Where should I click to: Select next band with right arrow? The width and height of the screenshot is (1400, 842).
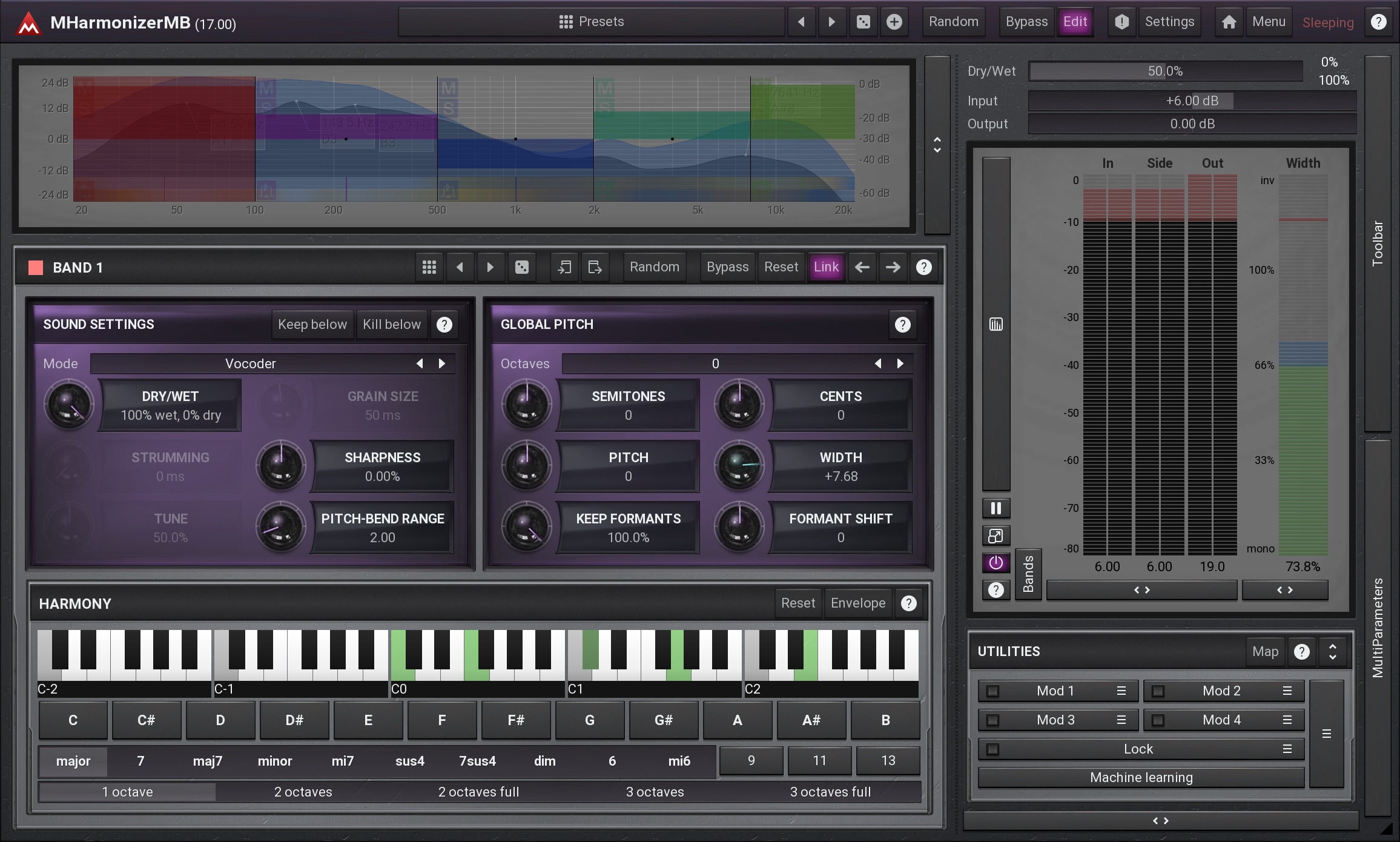point(893,267)
